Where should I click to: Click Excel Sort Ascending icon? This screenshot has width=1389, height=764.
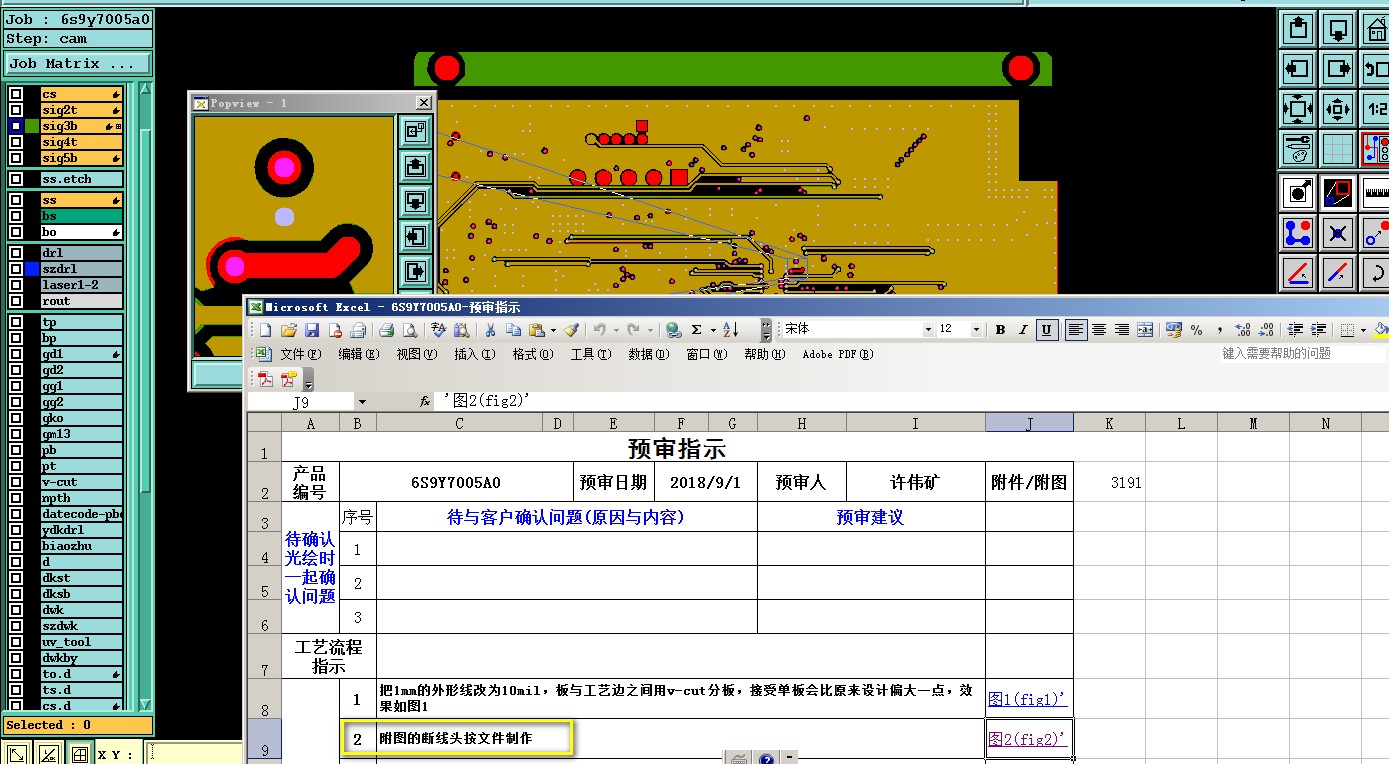pyautogui.click(x=730, y=330)
